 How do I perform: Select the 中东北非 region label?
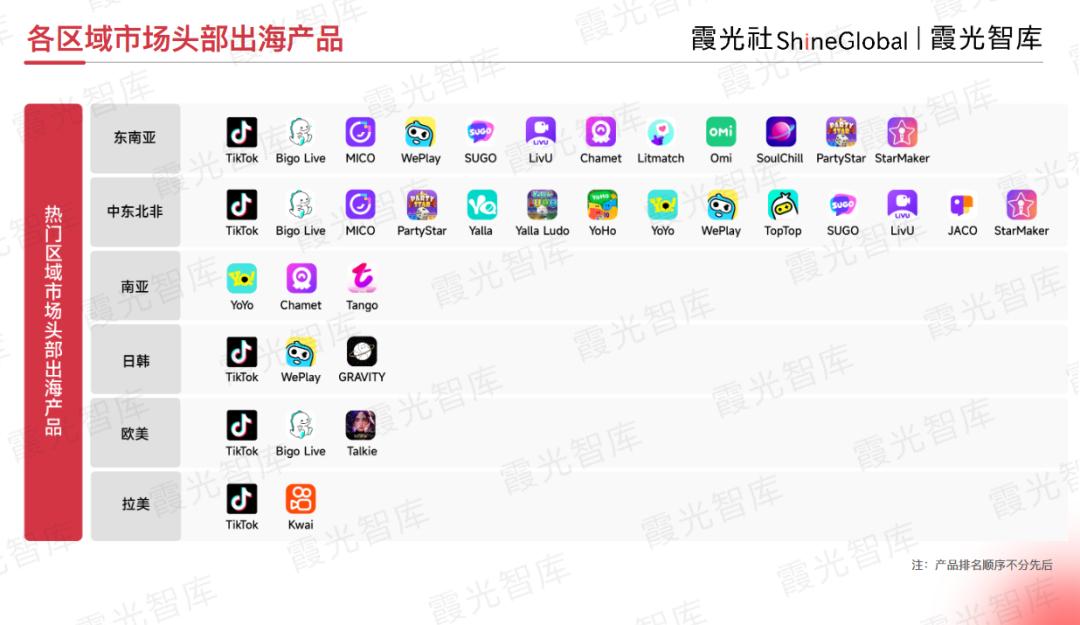click(x=135, y=212)
